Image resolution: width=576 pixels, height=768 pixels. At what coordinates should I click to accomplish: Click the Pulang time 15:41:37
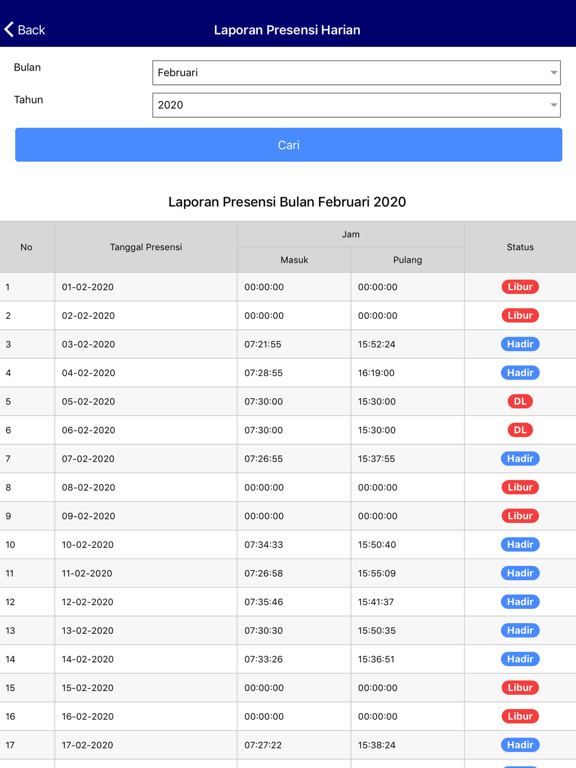(x=376, y=602)
